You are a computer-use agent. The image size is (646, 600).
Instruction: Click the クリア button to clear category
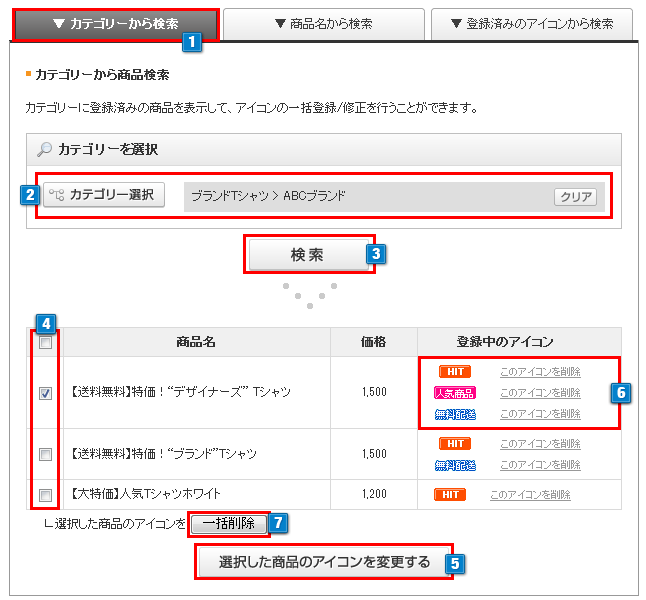tap(575, 197)
